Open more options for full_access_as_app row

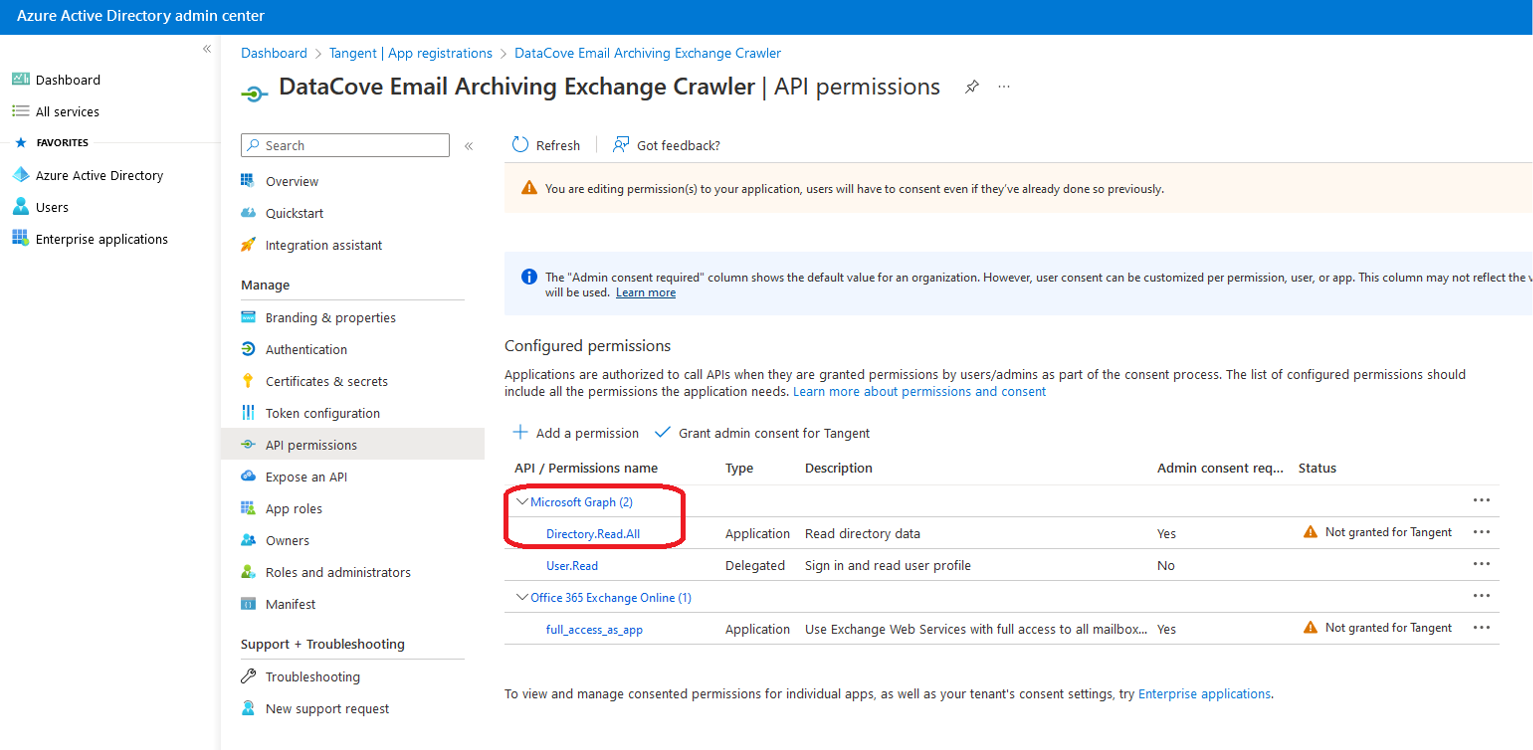[1481, 628]
